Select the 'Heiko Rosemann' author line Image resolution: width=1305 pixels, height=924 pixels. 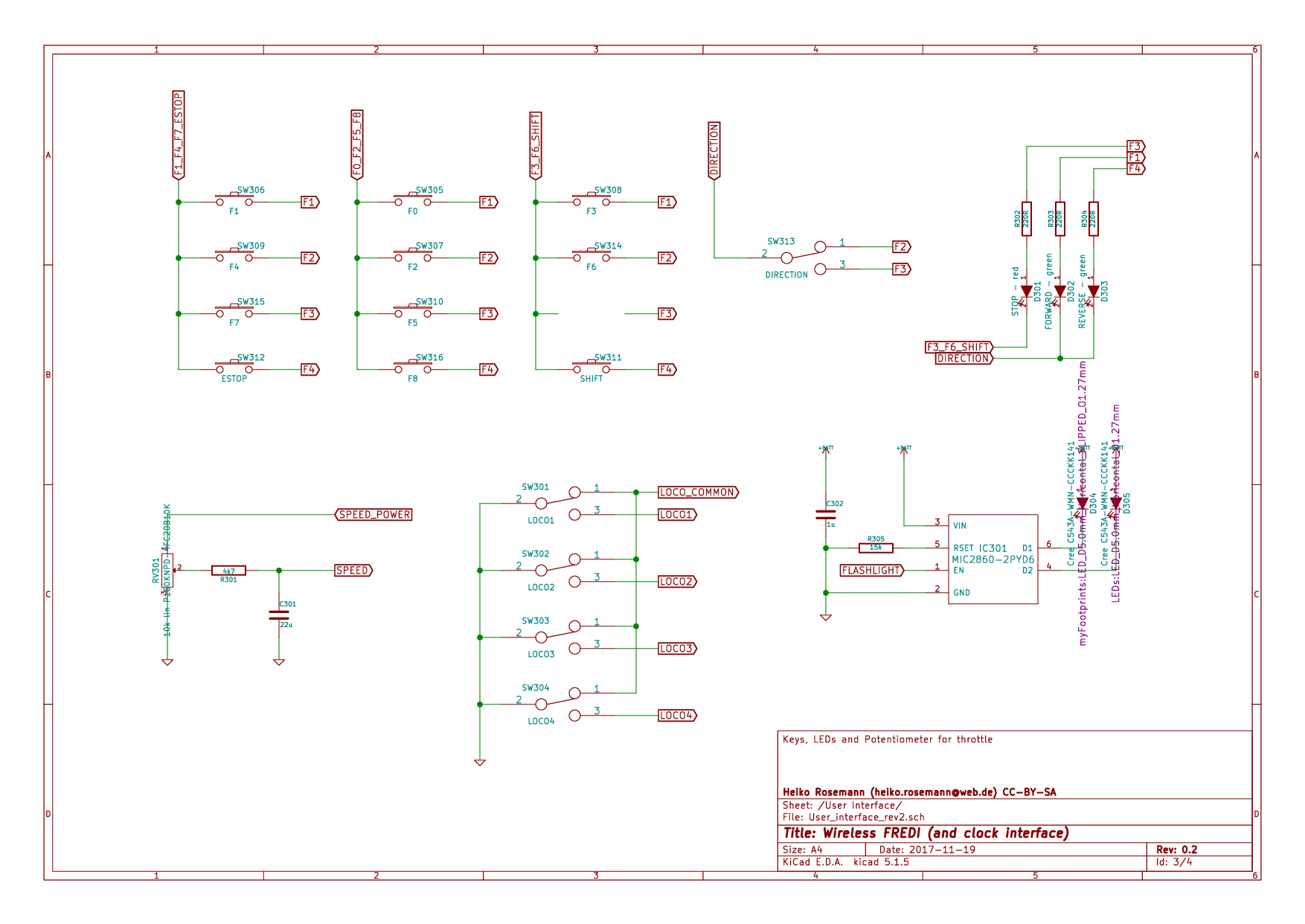pyautogui.click(x=920, y=792)
